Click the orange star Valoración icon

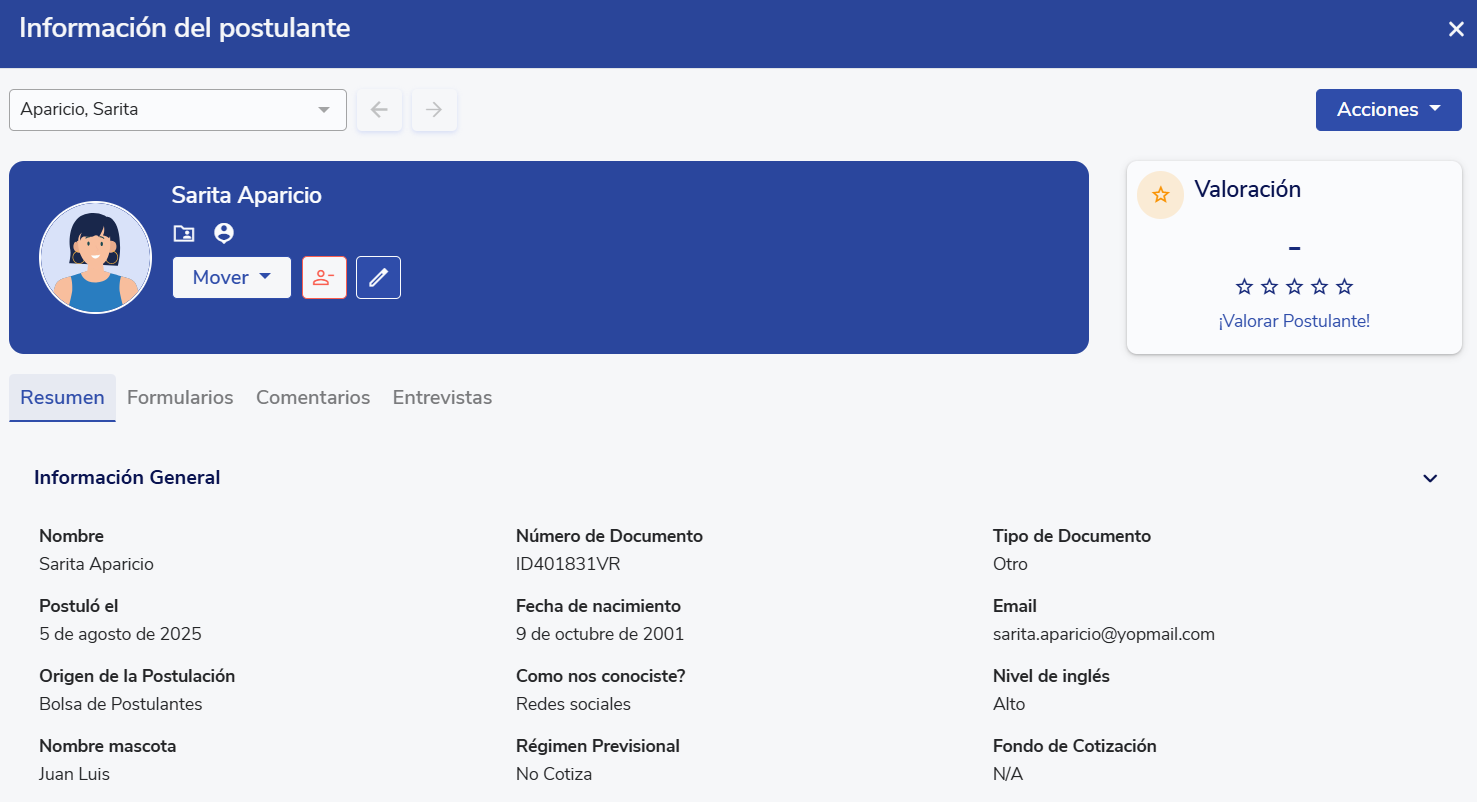pos(1160,195)
